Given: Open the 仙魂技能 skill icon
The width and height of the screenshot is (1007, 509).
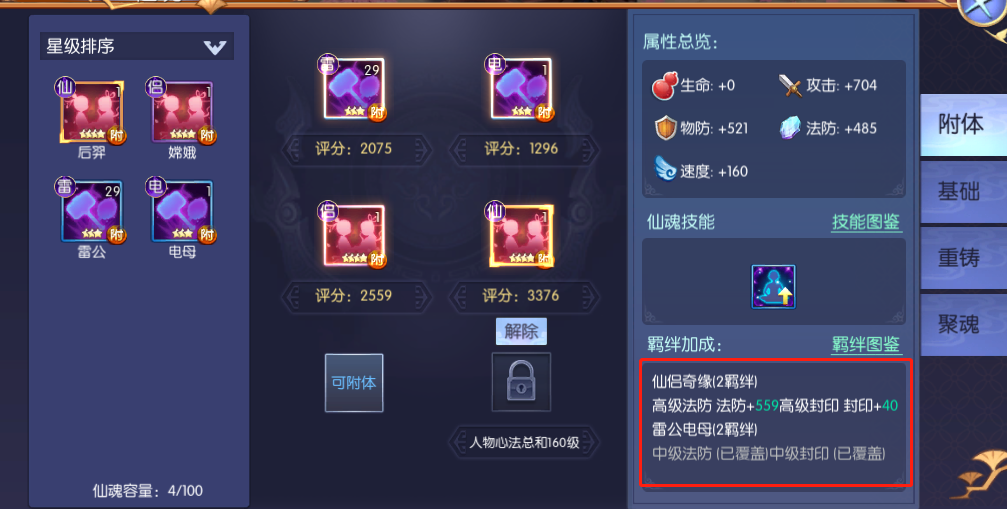Looking at the screenshot, I should tap(773, 287).
